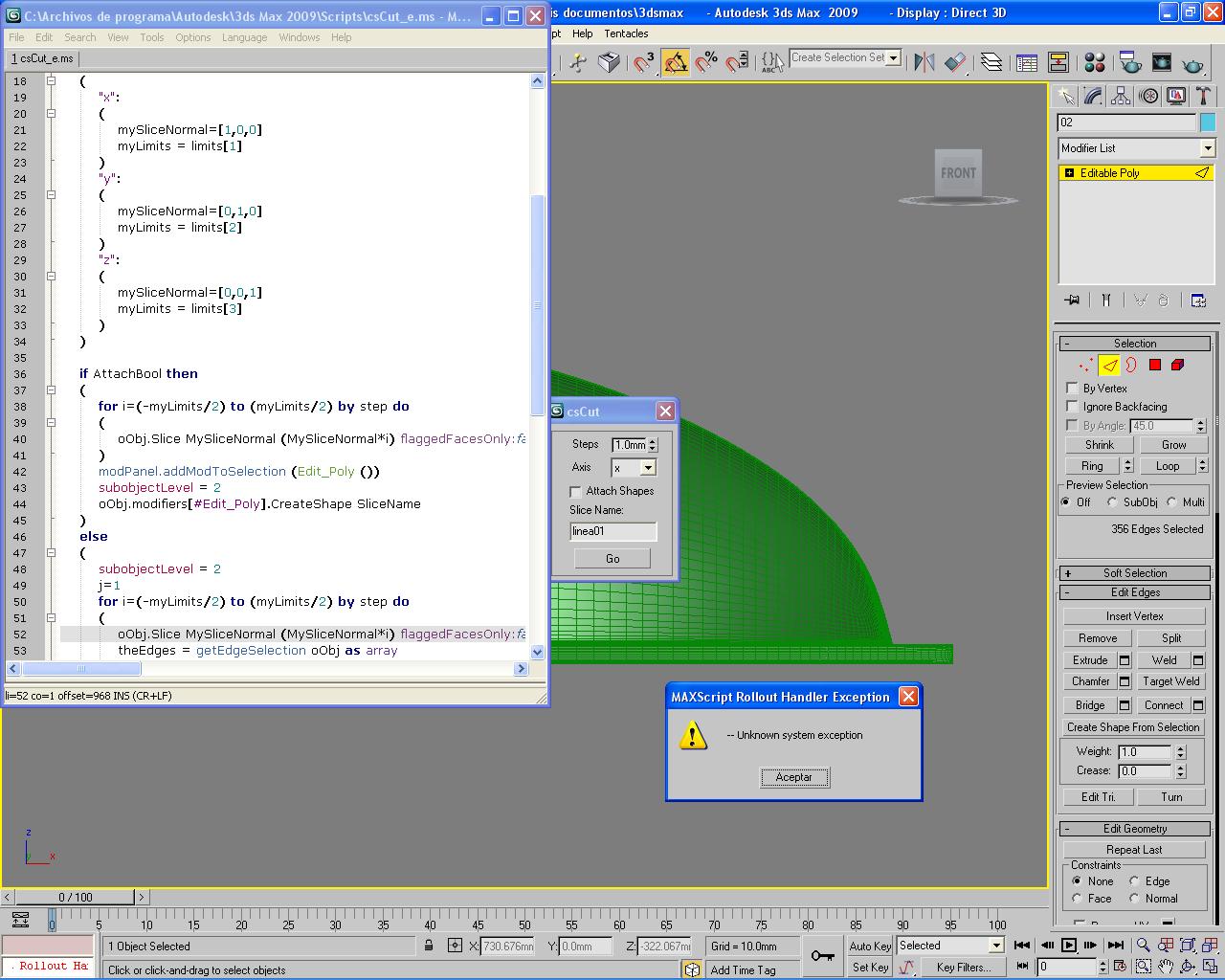Open the Tentacles menu in 3ds Max
The image size is (1225, 980).
pos(626,33)
